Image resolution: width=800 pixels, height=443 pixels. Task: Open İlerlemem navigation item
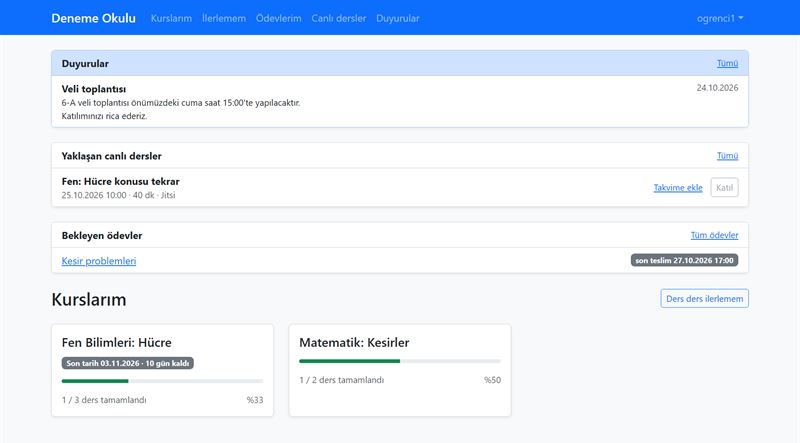(x=224, y=18)
